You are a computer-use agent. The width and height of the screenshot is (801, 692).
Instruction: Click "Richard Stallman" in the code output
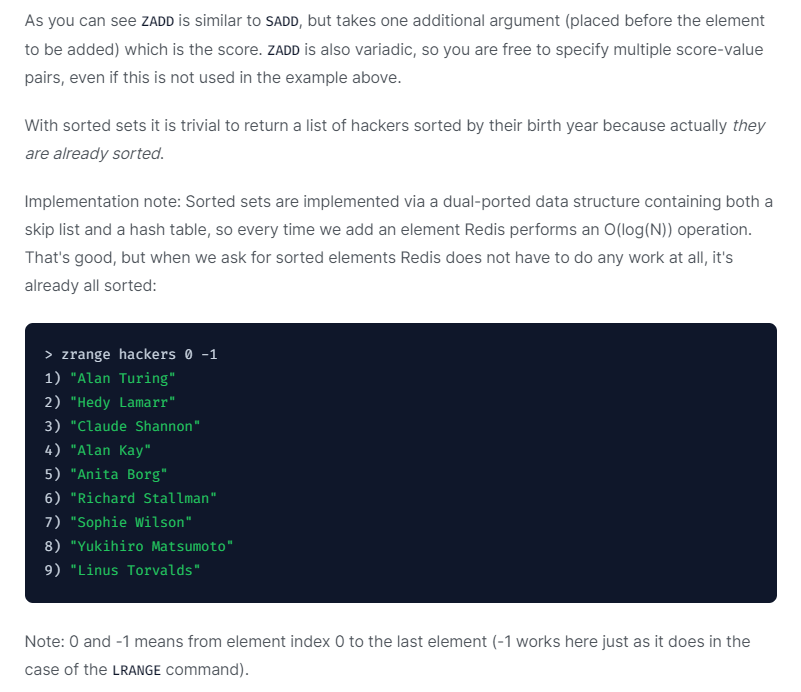click(x=143, y=498)
